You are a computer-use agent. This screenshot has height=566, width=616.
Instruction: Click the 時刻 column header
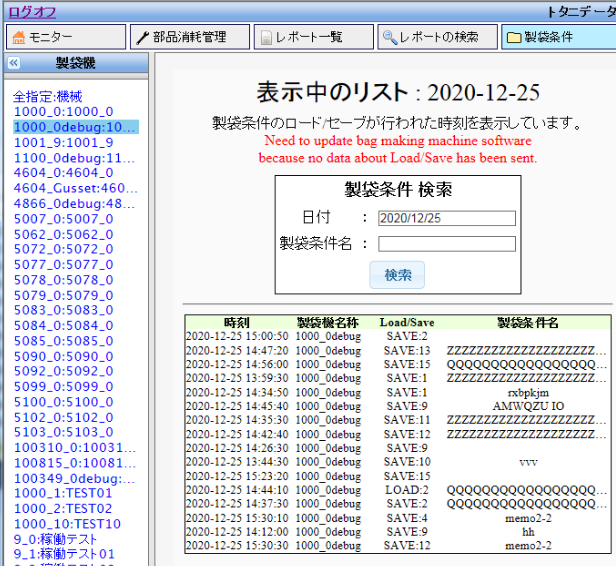[237, 322]
